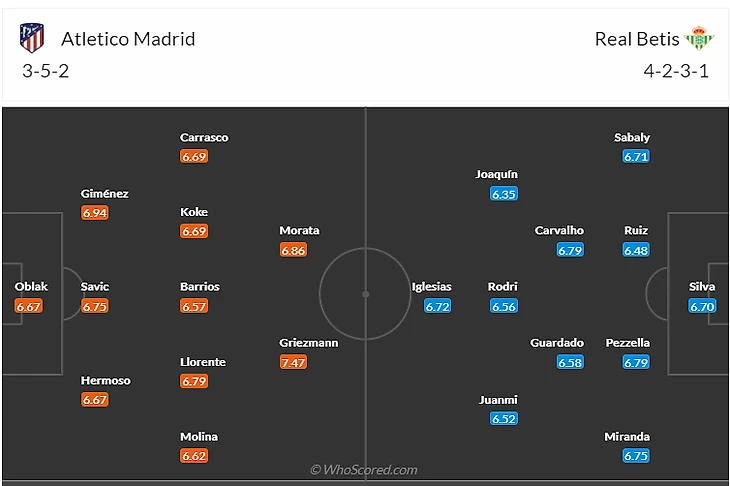Screen dimensions: 730x486
Task: Click Molina's 6.62 rating badge
Action: (194, 456)
